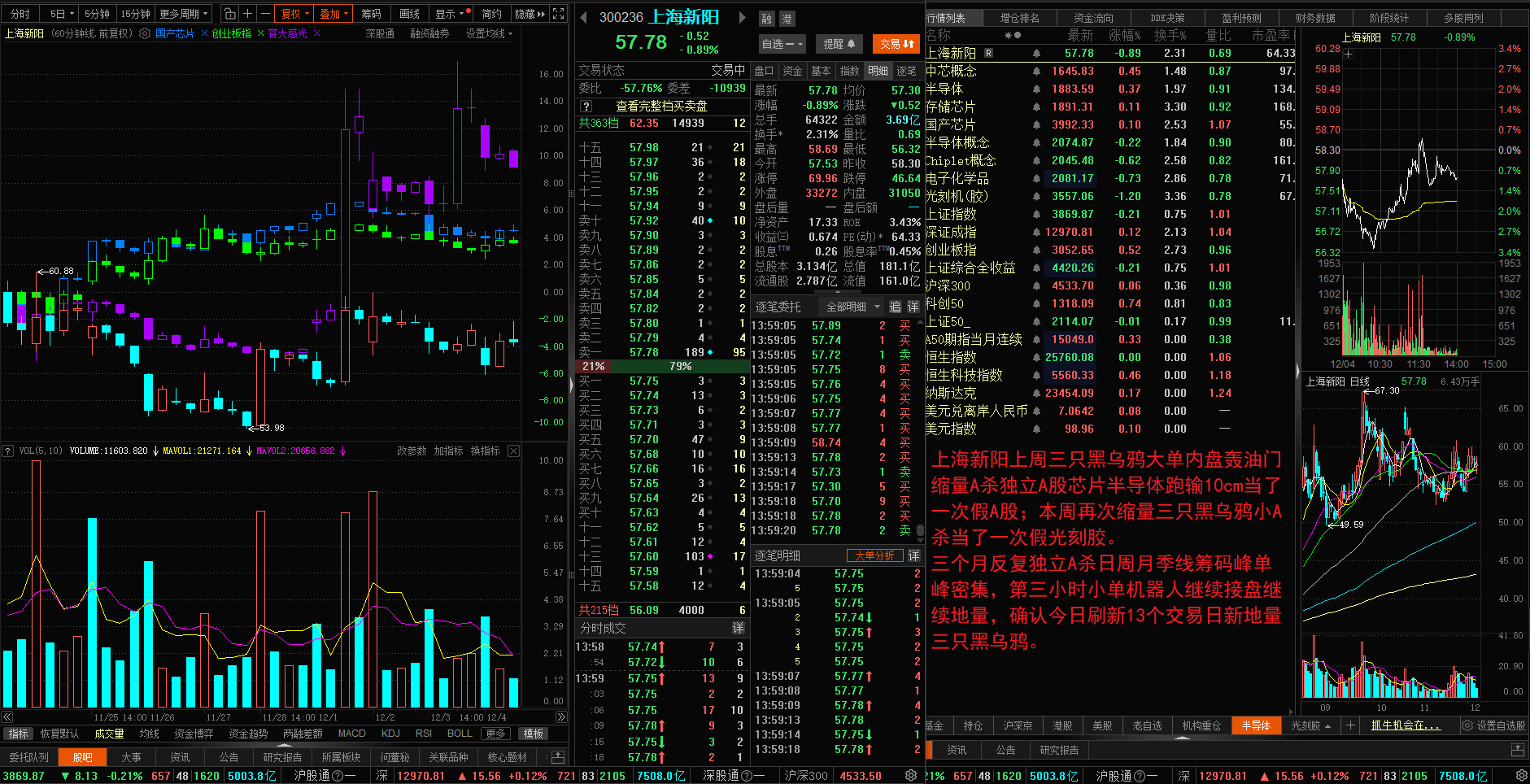This screenshot has height=784, width=1530.
Task: Click 查看完整档买卖盘 link
Action: click(x=661, y=107)
